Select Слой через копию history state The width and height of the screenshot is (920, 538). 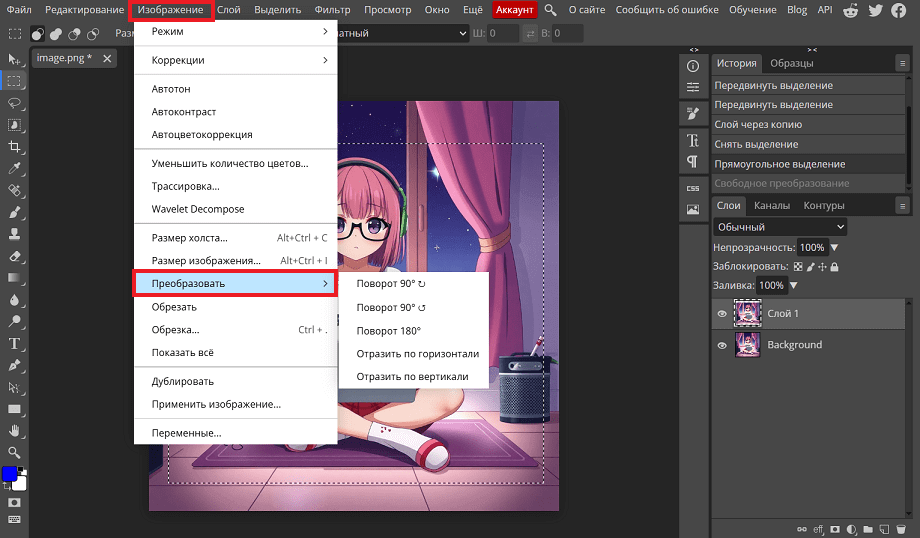click(758, 125)
